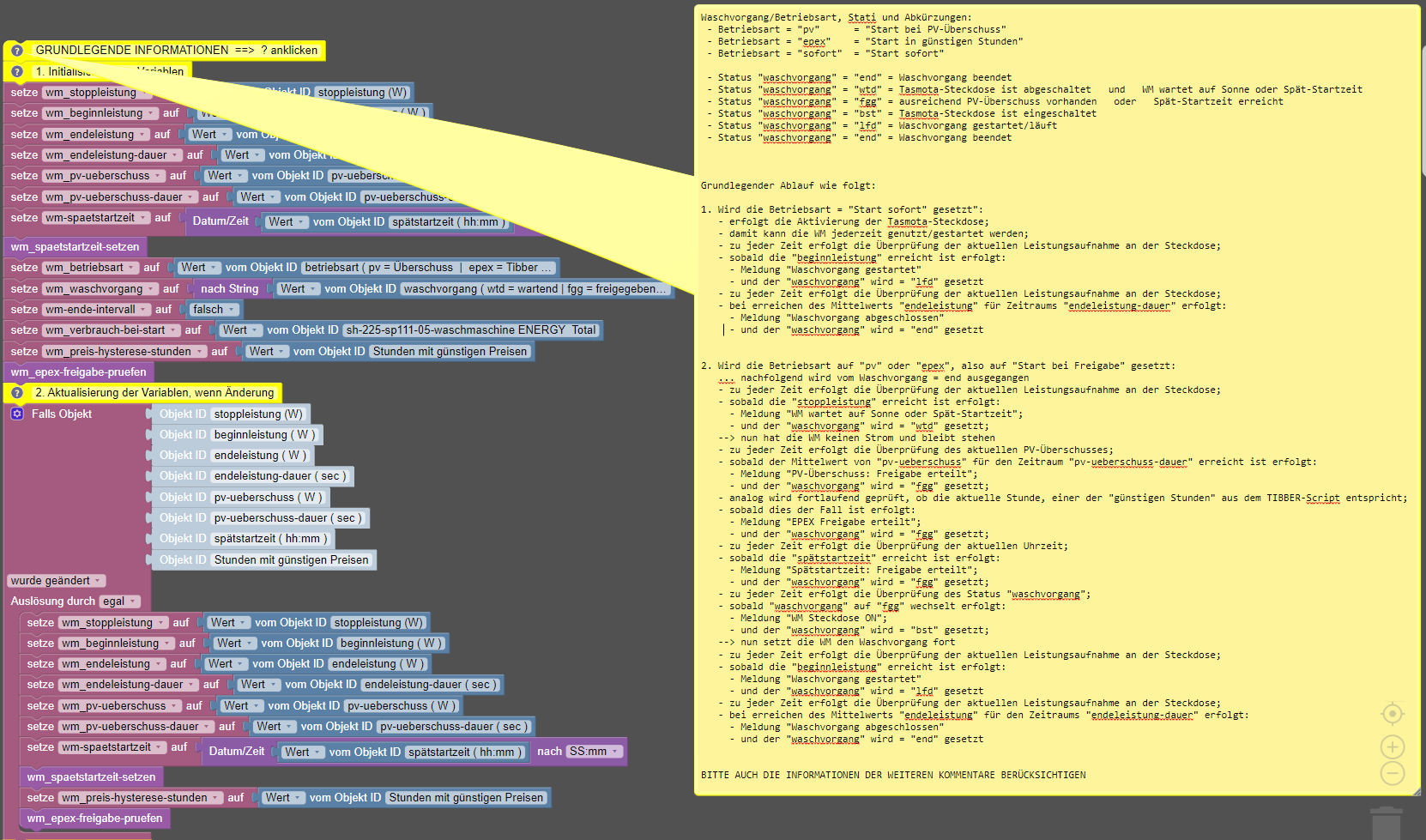This screenshot has height=840, width=1426.
Task: Click the resize handle of the yellow comment bubble
Action: (x=1416, y=791)
